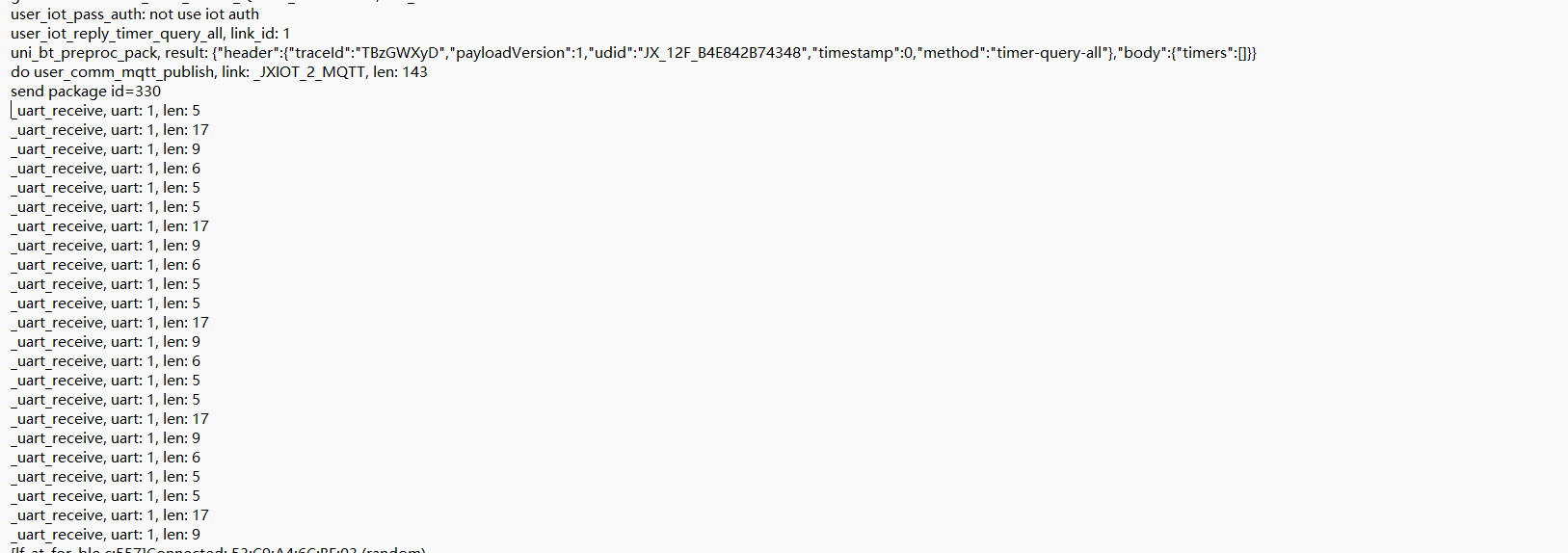Viewport: 1568px width, 553px height.
Task: Click the "send package id=330" line
Action: tap(86, 92)
